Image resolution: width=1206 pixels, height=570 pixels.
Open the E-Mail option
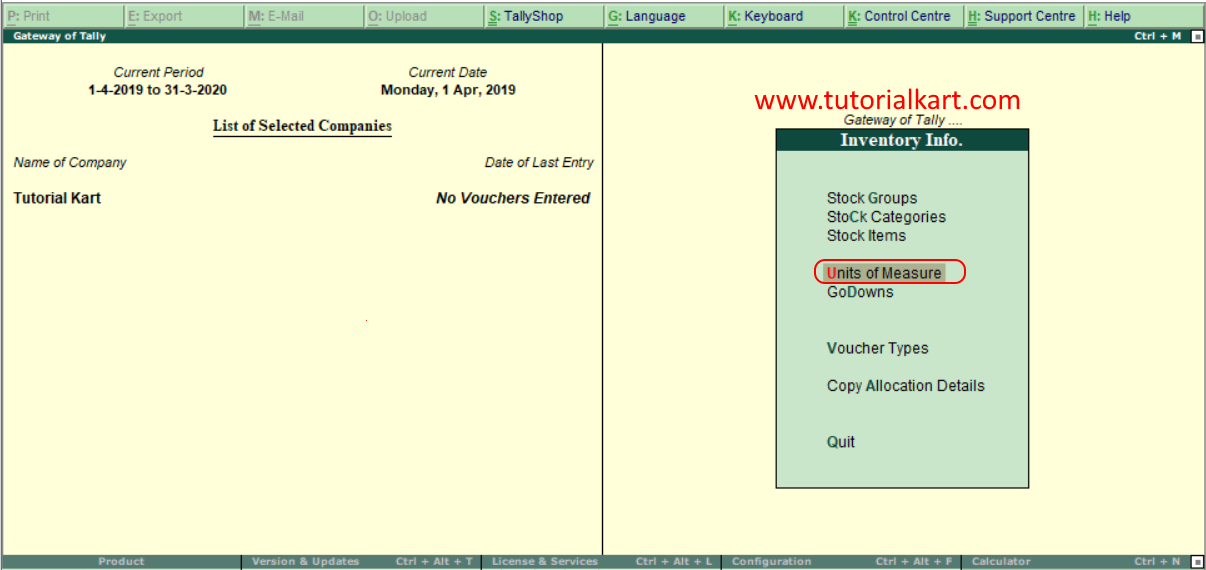point(304,16)
